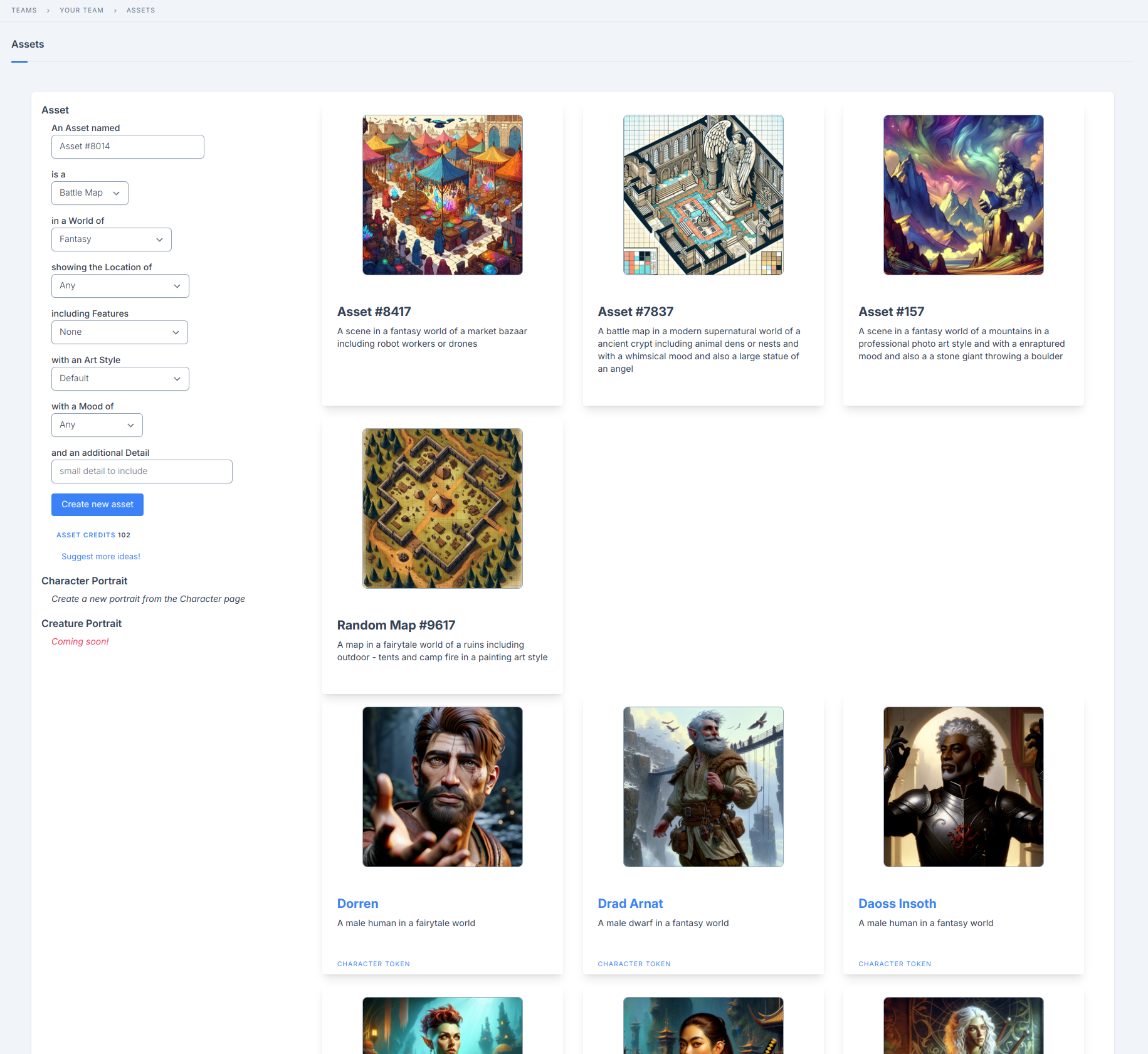
Task: Open the 'is a' Battle Map dropdown
Action: [90, 193]
